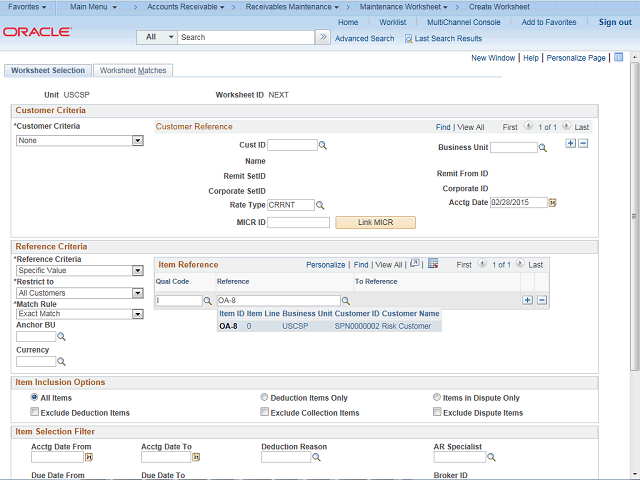The image size is (640, 480).
Task: Click the Business Unit lookup icon
Action: click(543, 148)
